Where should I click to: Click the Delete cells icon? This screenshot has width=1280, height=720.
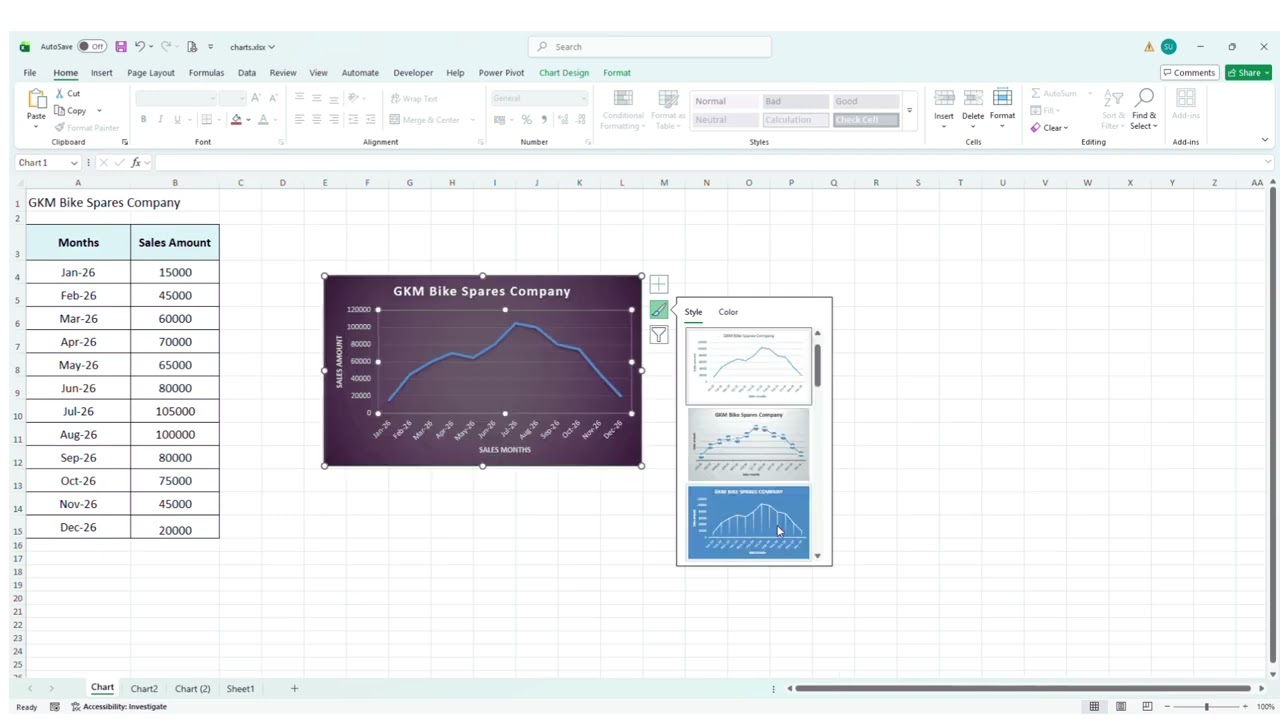973,98
